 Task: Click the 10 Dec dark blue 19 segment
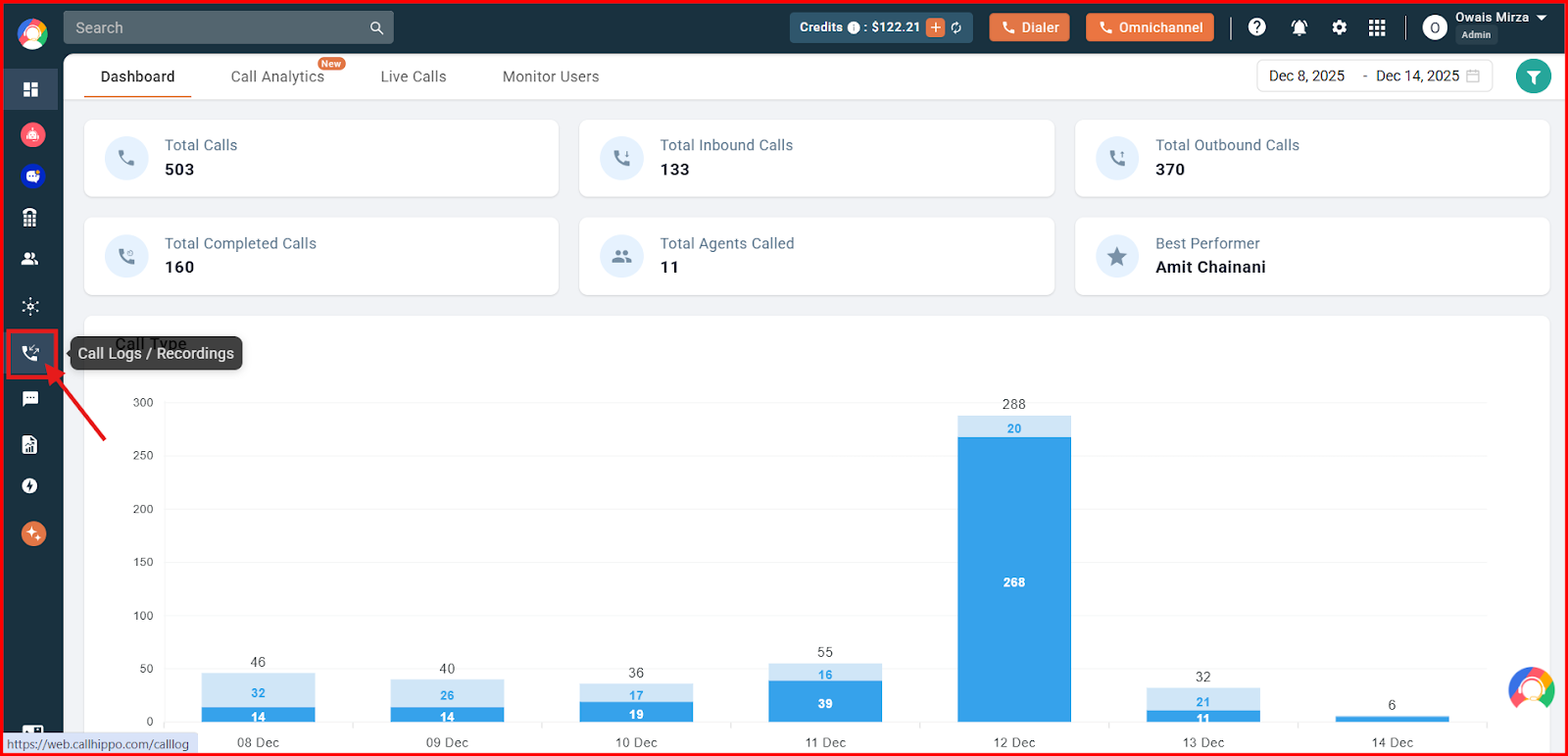(x=636, y=712)
